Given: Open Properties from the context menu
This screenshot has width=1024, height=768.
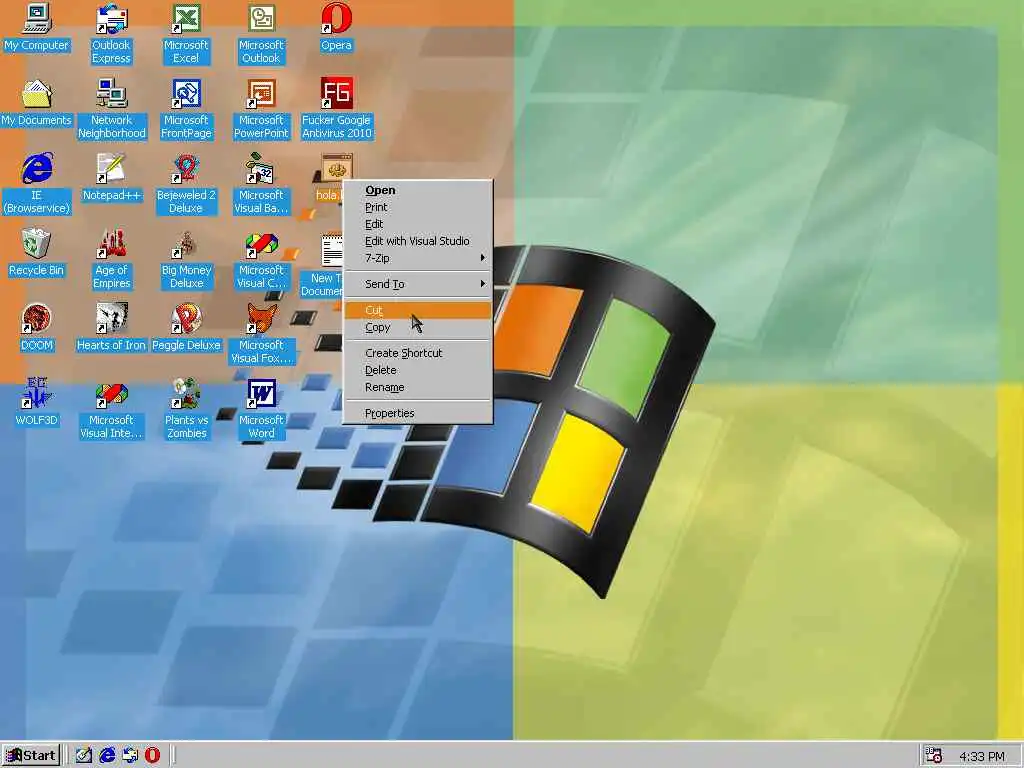Looking at the screenshot, I should coord(418,413).
